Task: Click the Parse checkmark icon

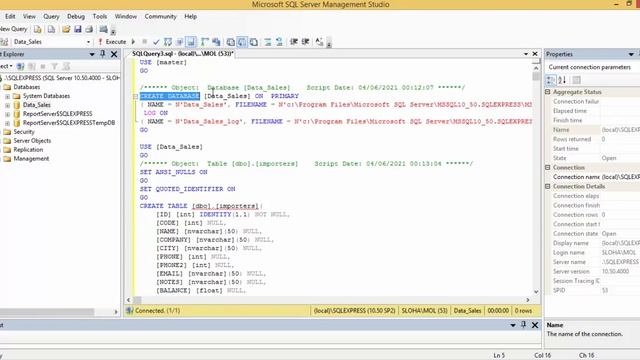Action: coord(156,42)
